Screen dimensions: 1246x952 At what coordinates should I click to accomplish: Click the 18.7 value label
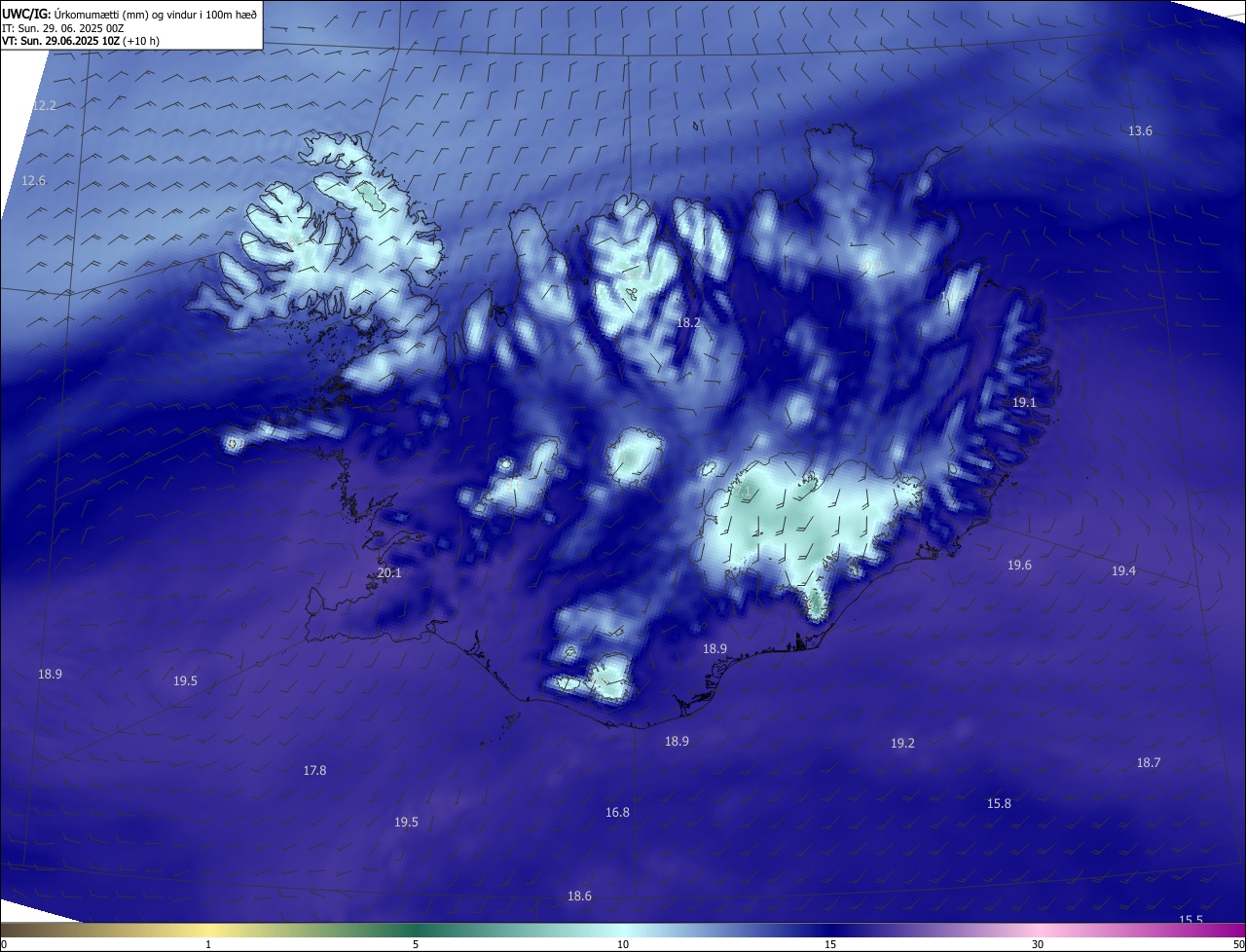(x=1149, y=762)
